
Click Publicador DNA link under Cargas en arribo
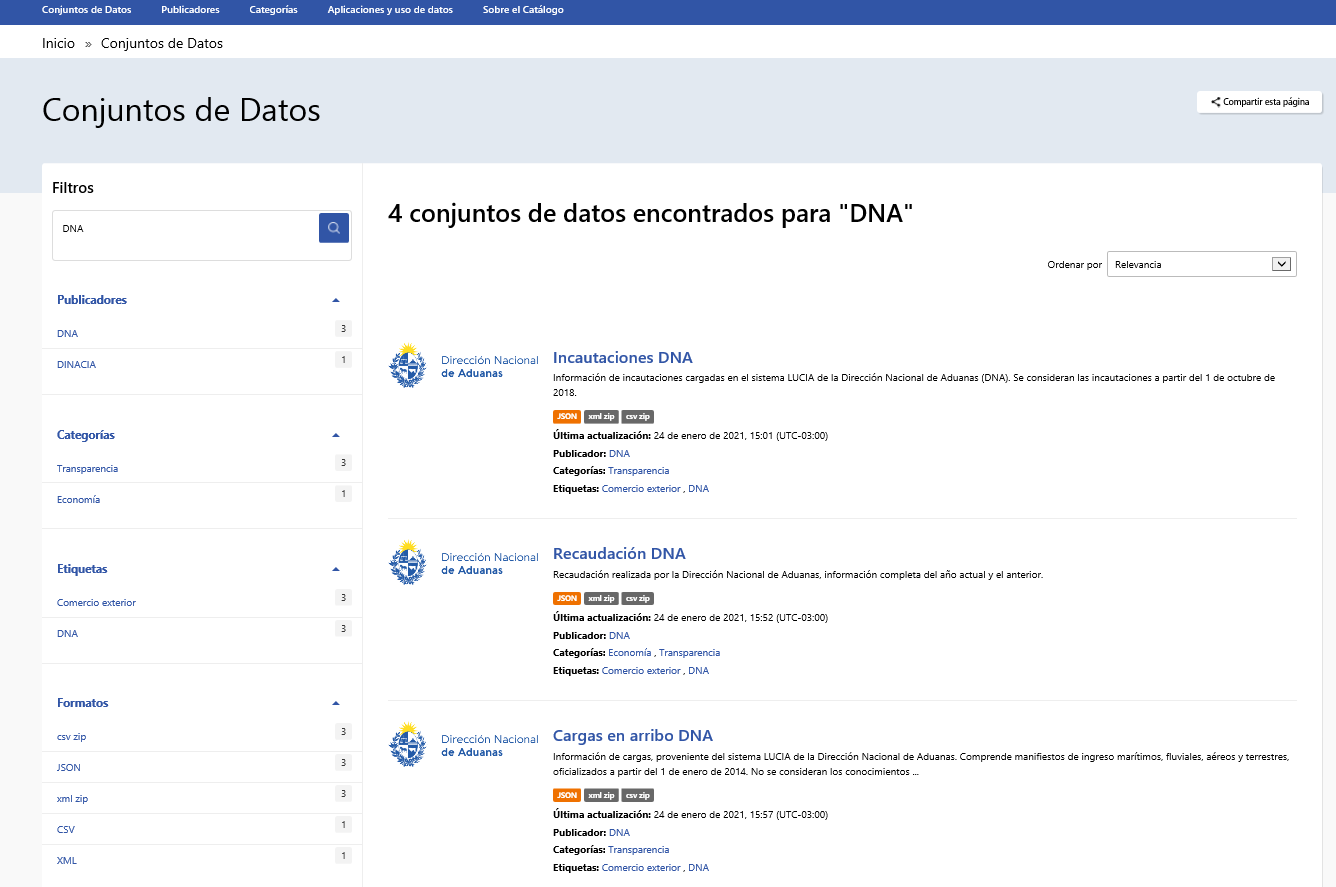click(x=619, y=833)
